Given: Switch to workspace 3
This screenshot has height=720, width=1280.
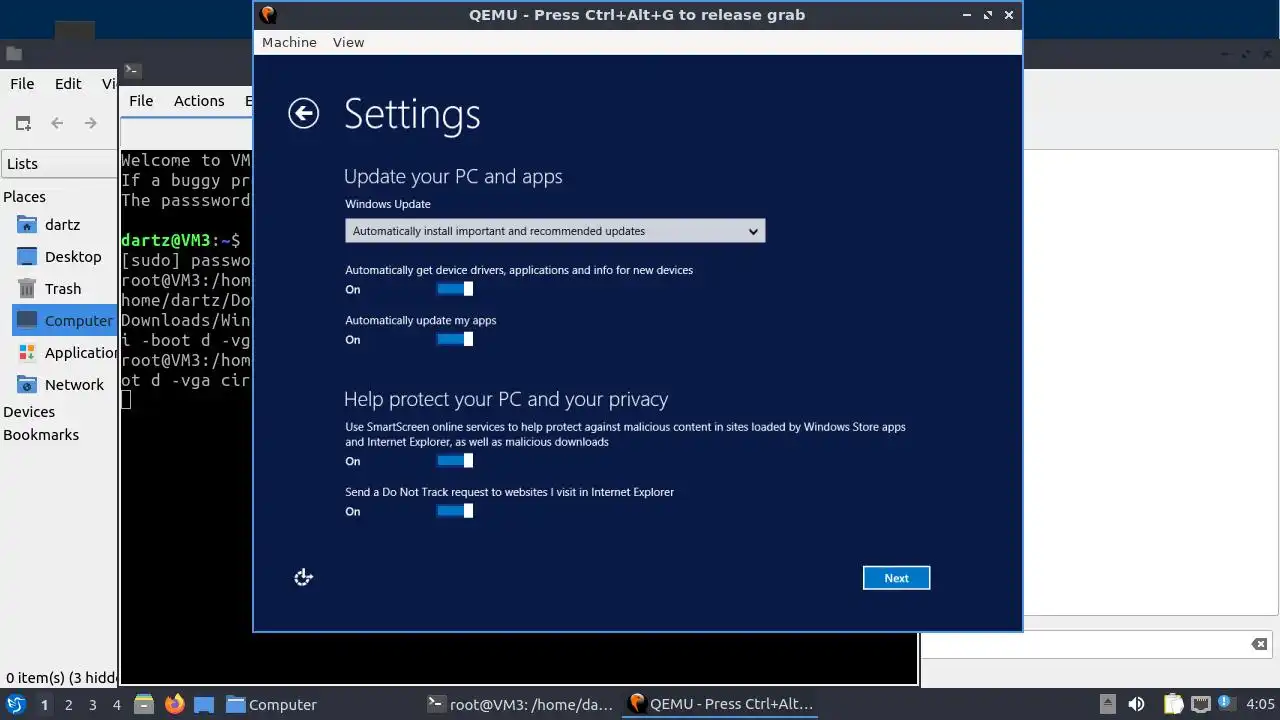Looking at the screenshot, I should pos(92,705).
